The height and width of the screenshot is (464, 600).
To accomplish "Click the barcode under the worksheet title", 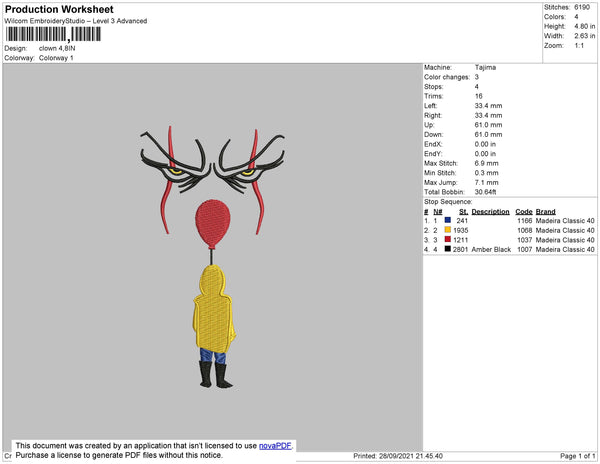I will pos(53,34).
